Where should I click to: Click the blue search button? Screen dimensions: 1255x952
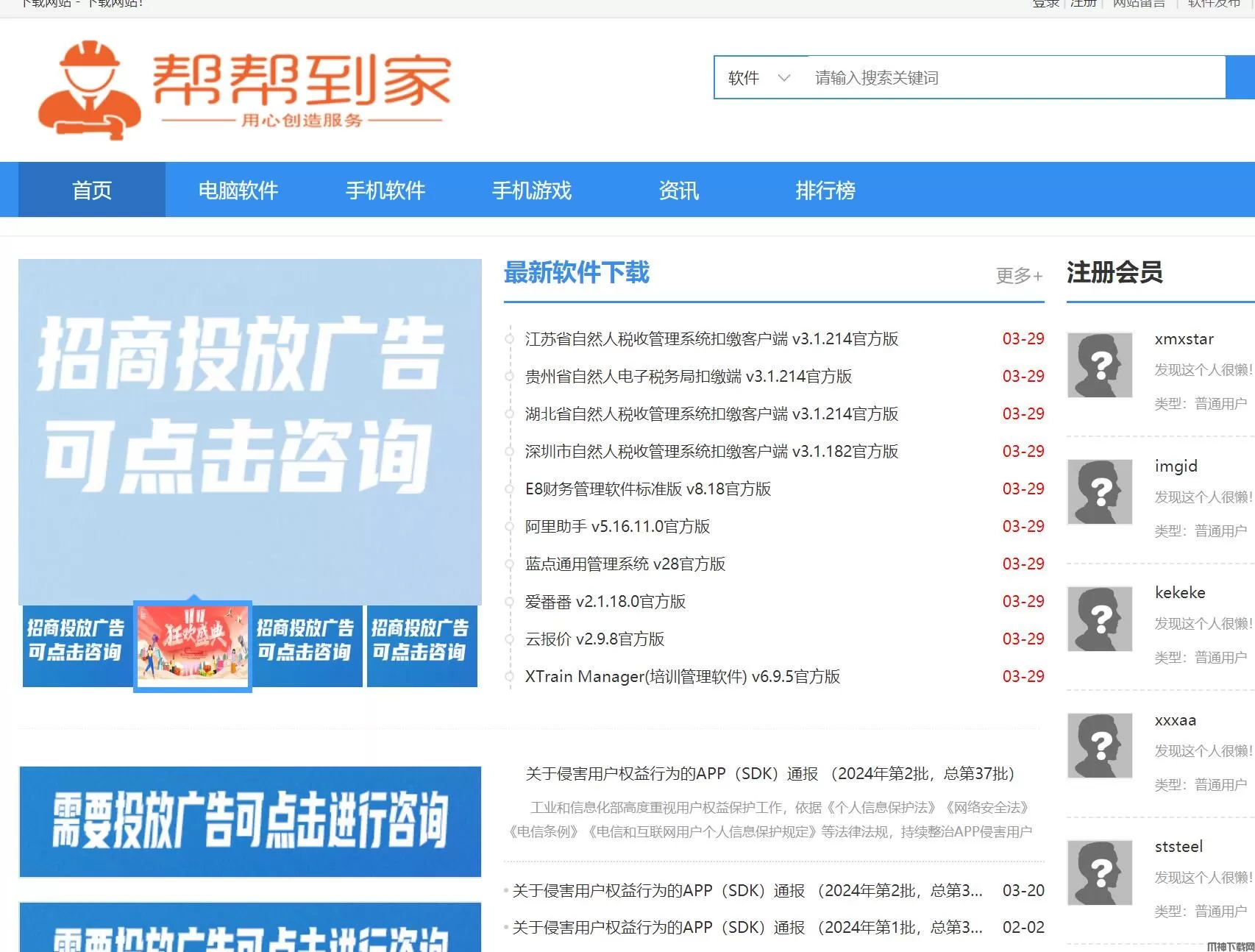1240,77
